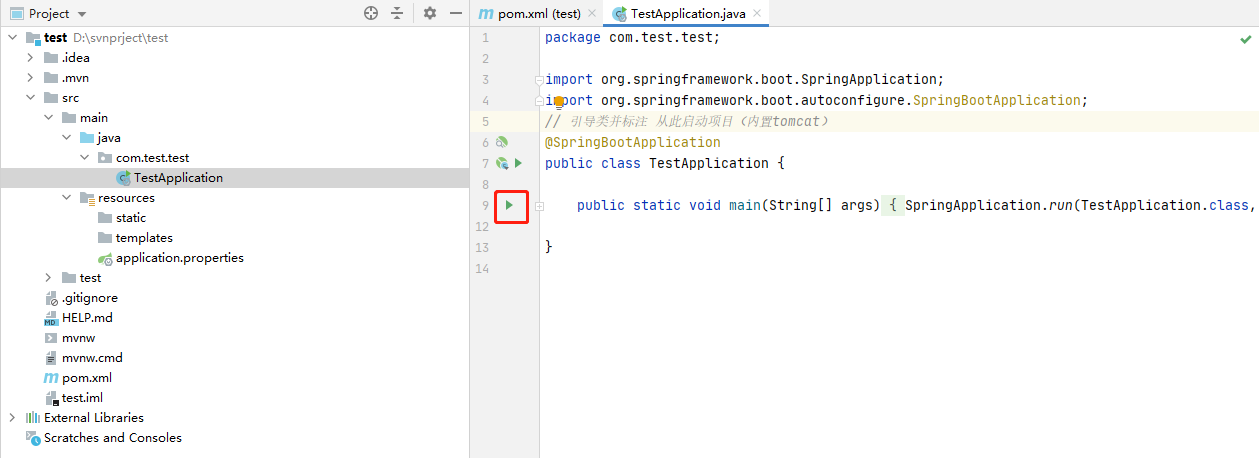Collapse all in the Project panel
Image resolution: width=1259 pixels, height=458 pixels.
pos(397,13)
